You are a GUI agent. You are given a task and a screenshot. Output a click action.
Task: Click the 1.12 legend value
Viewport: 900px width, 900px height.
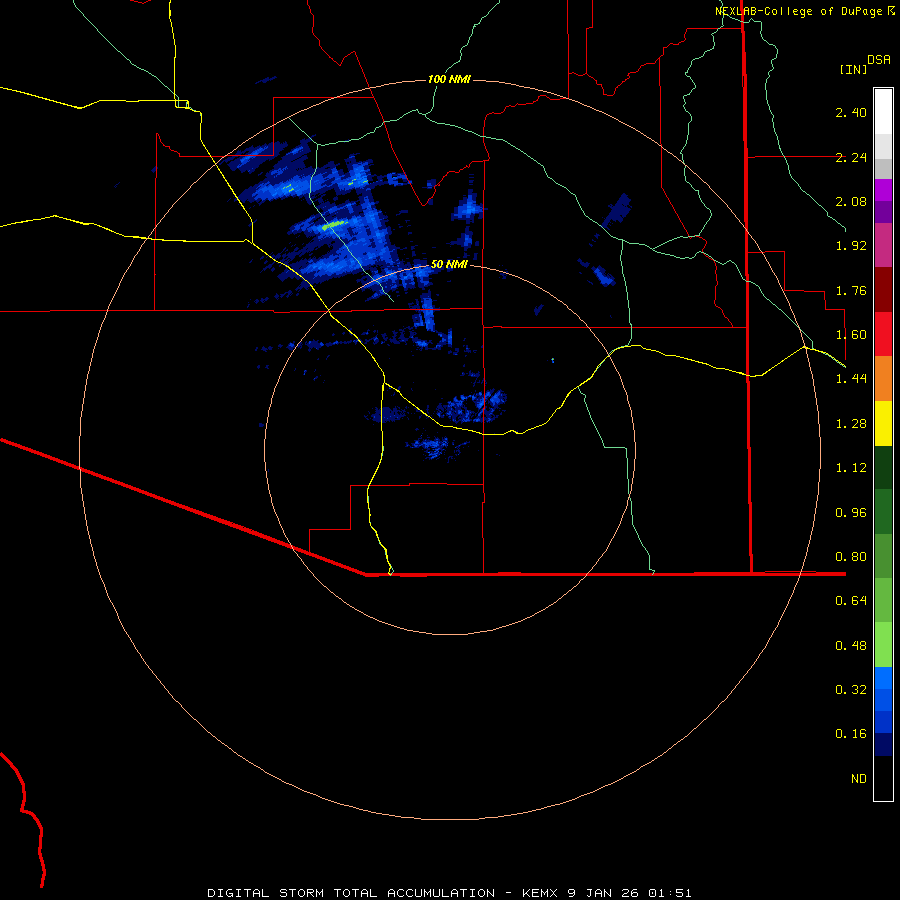851,468
